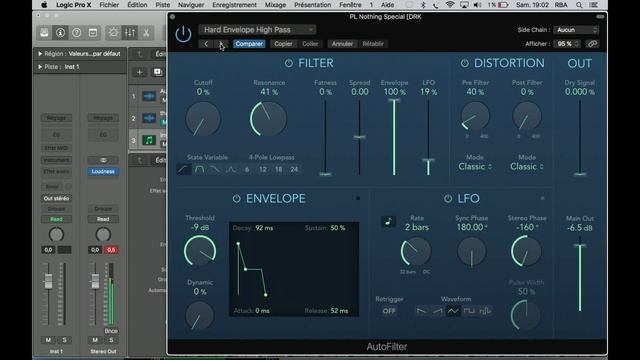640x360 pixels.
Task: Select ascending sawtooth LFO waveform
Action: pyautogui.click(x=438, y=311)
